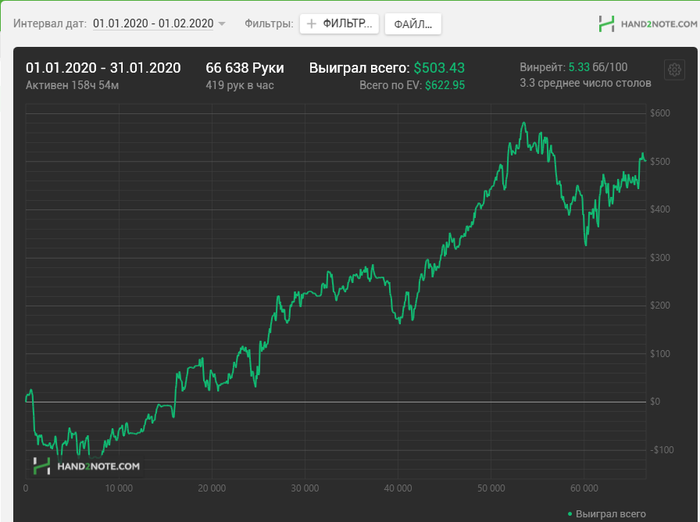
Task: Click the 'Интервал дат:' label
Action: tap(50, 24)
